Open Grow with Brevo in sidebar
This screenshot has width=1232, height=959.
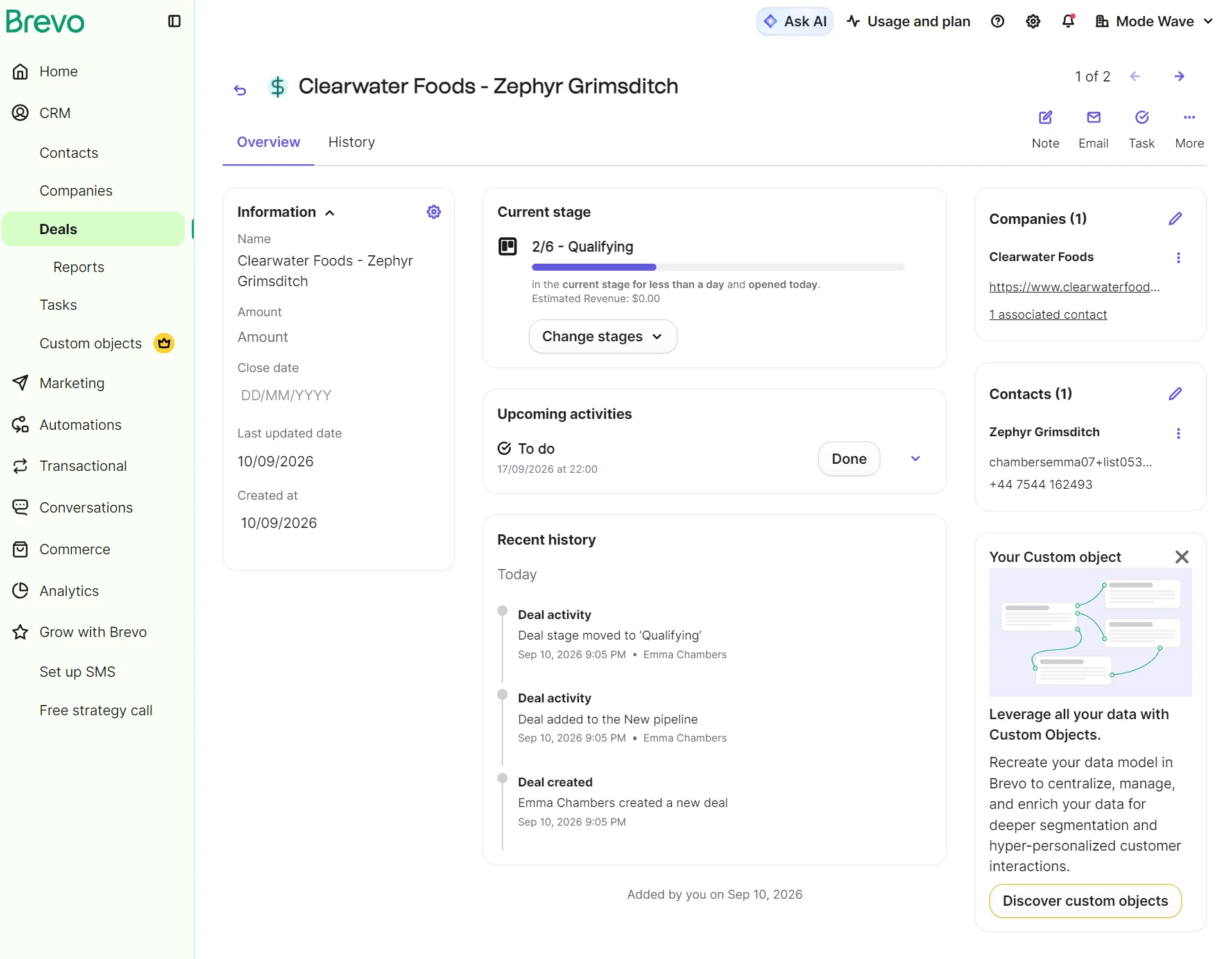[x=93, y=632]
